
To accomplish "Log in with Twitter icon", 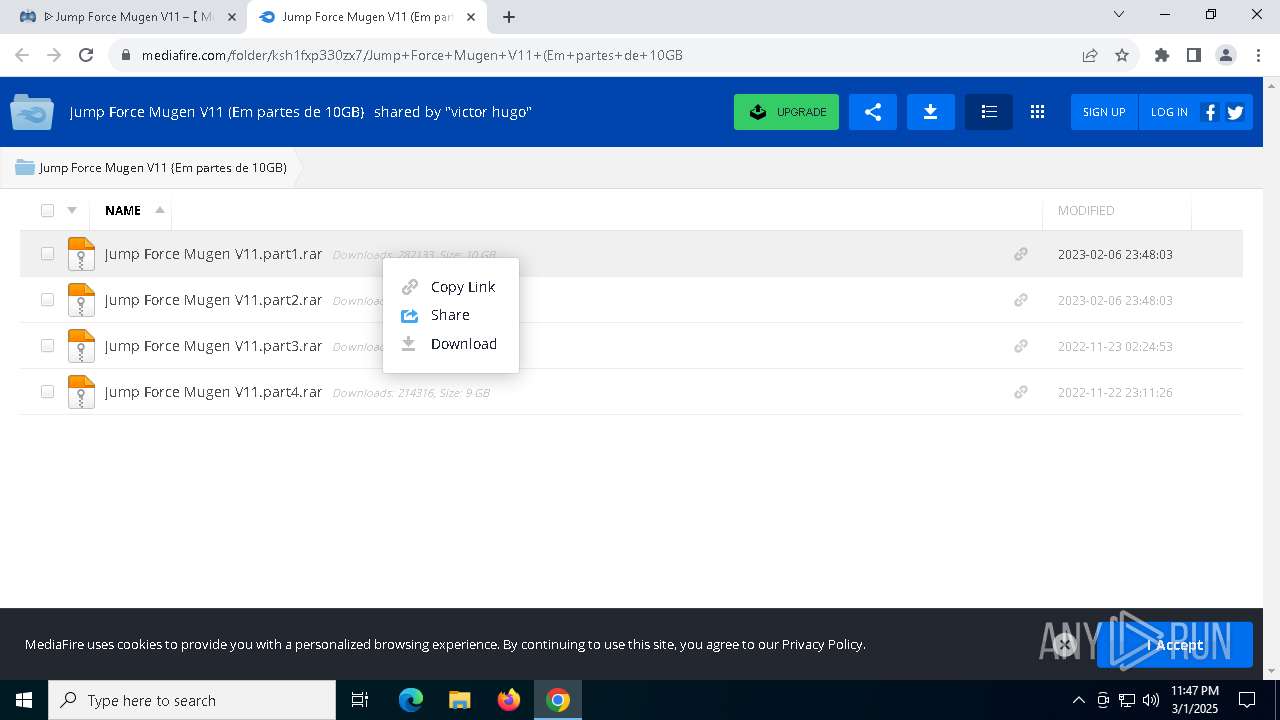I will click(x=1235, y=112).
